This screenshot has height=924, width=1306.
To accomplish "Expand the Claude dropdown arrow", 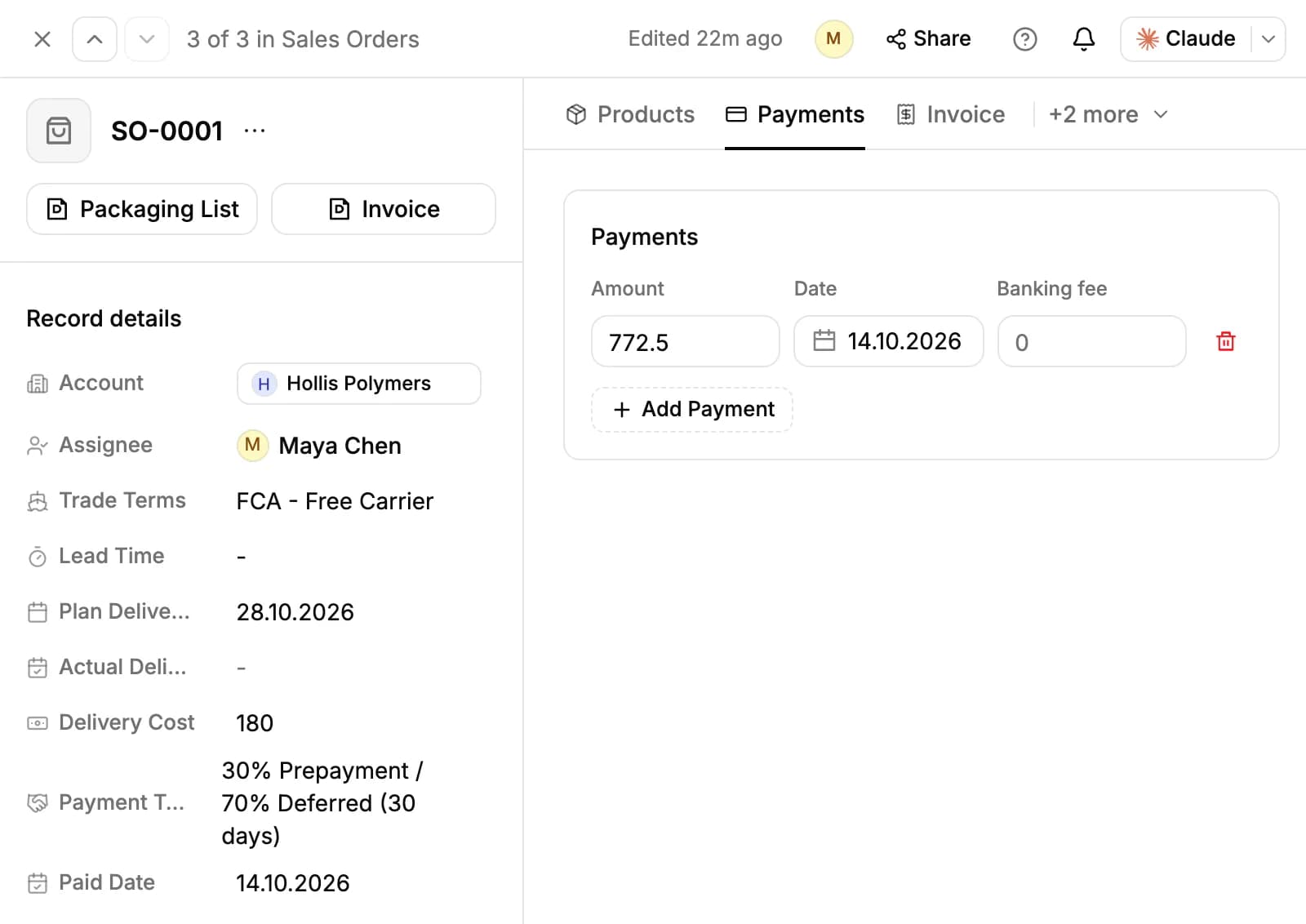I will tap(1268, 38).
